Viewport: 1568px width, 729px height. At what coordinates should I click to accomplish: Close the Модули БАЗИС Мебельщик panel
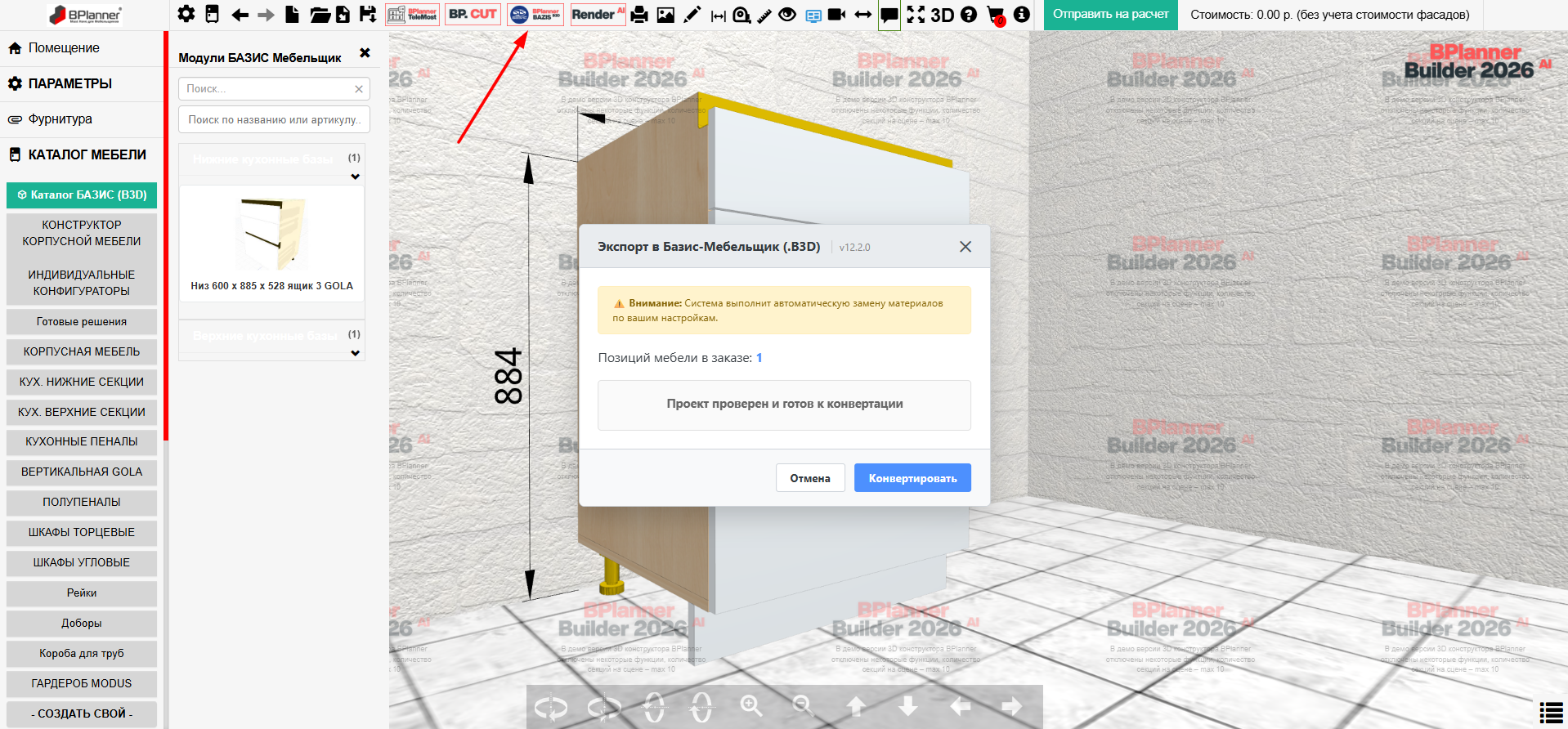coord(365,53)
